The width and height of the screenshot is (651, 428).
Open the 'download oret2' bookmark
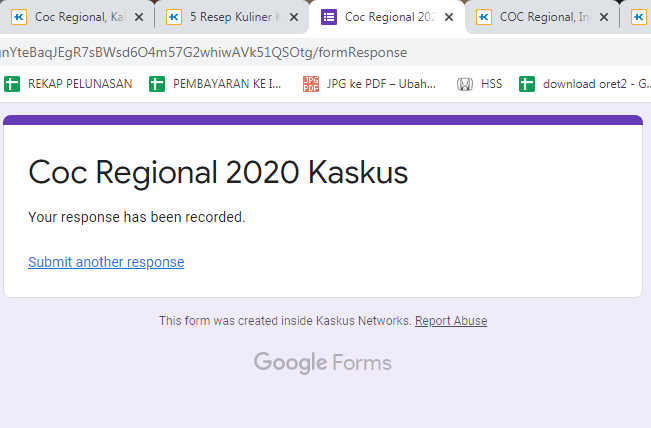point(585,84)
